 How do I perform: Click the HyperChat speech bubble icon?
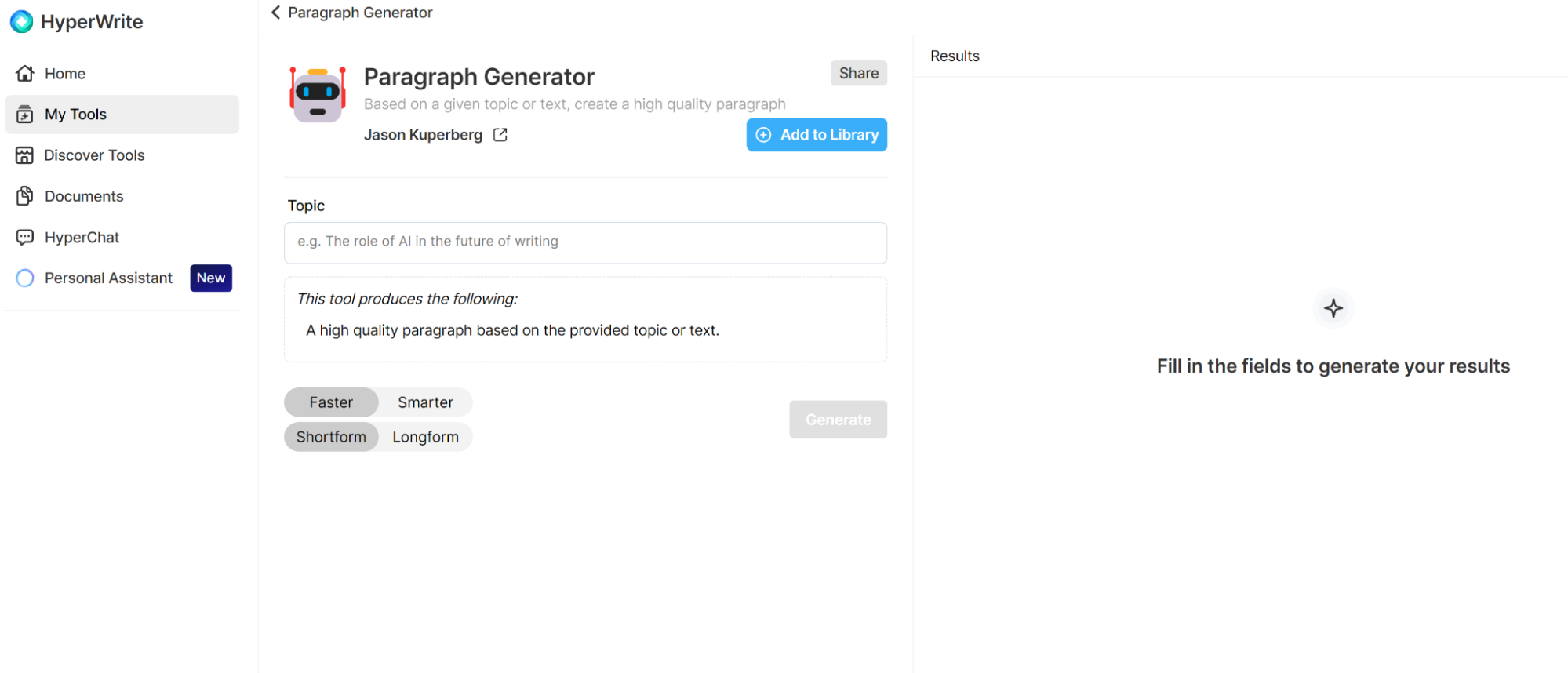pyautogui.click(x=25, y=237)
